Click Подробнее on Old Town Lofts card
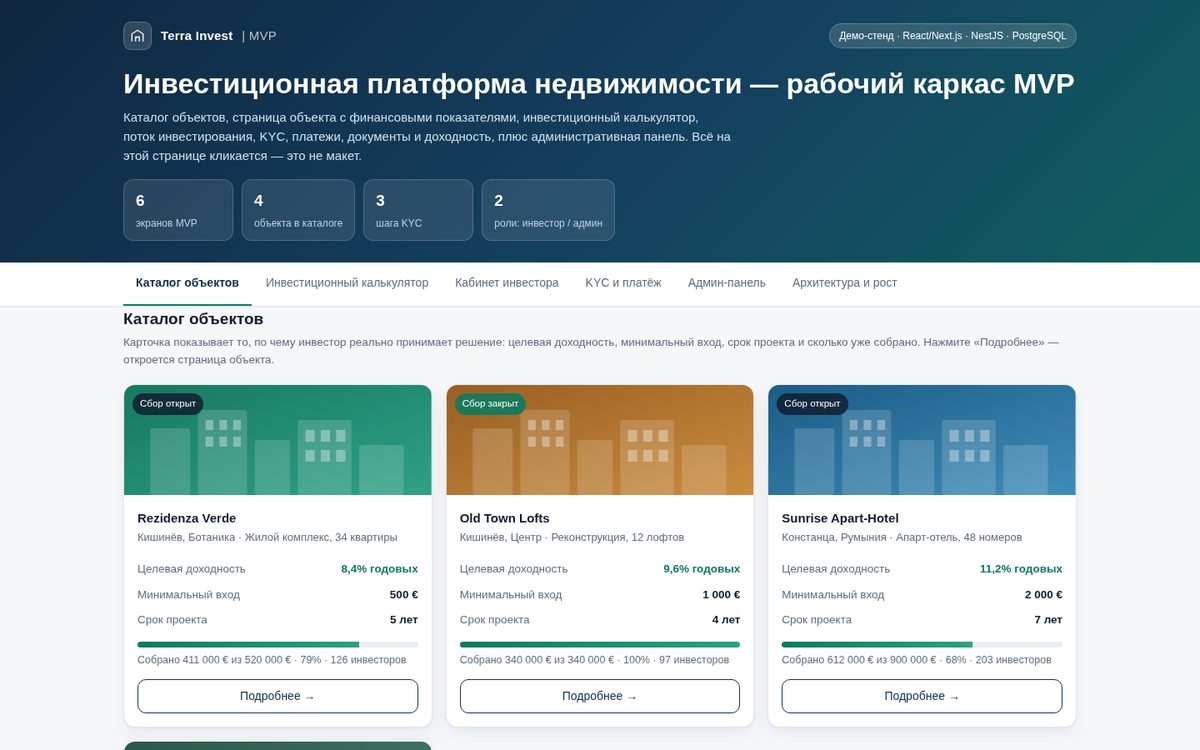Image resolution: width=1200 pixels, height=750 pixels. pos(600,696)
